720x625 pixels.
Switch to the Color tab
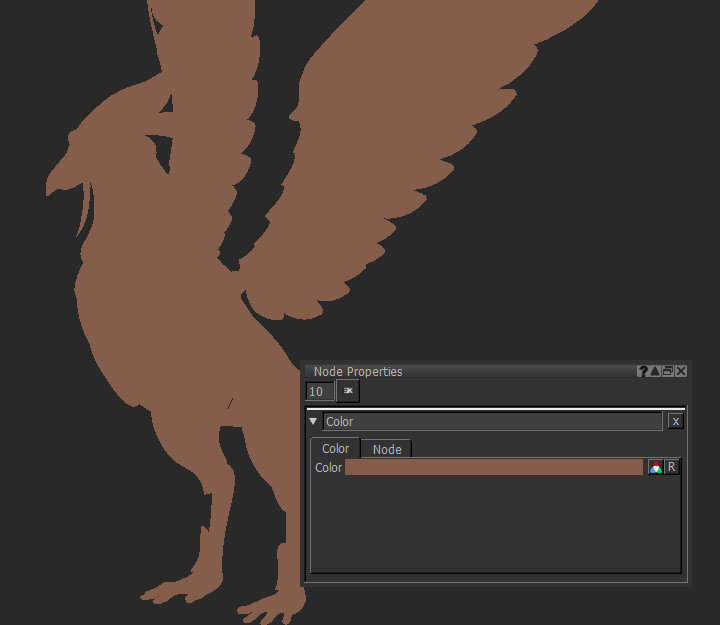(x=335, y=449)
